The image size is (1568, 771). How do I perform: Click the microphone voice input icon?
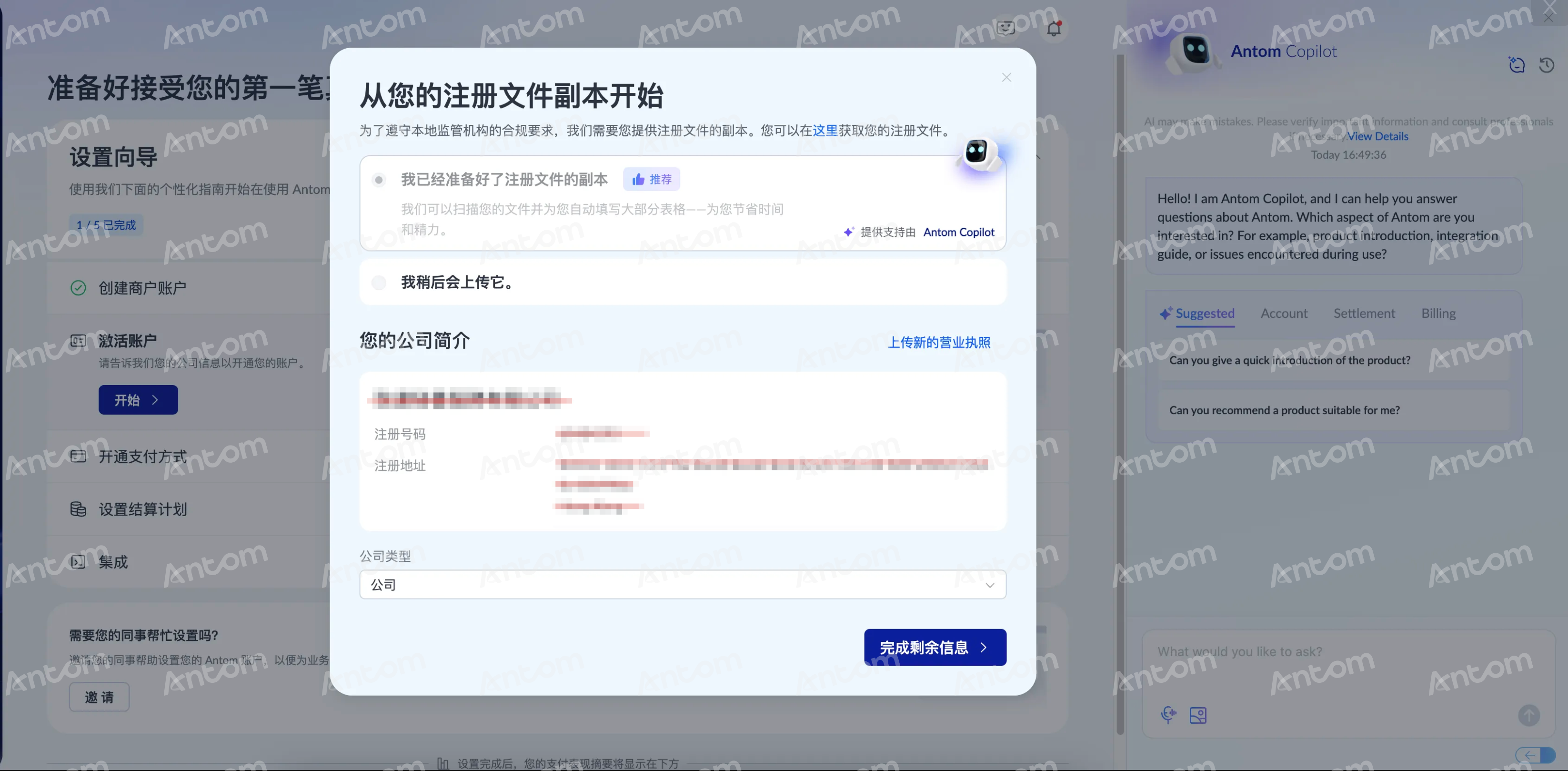pyautogui.click(x=1168, y=714)
